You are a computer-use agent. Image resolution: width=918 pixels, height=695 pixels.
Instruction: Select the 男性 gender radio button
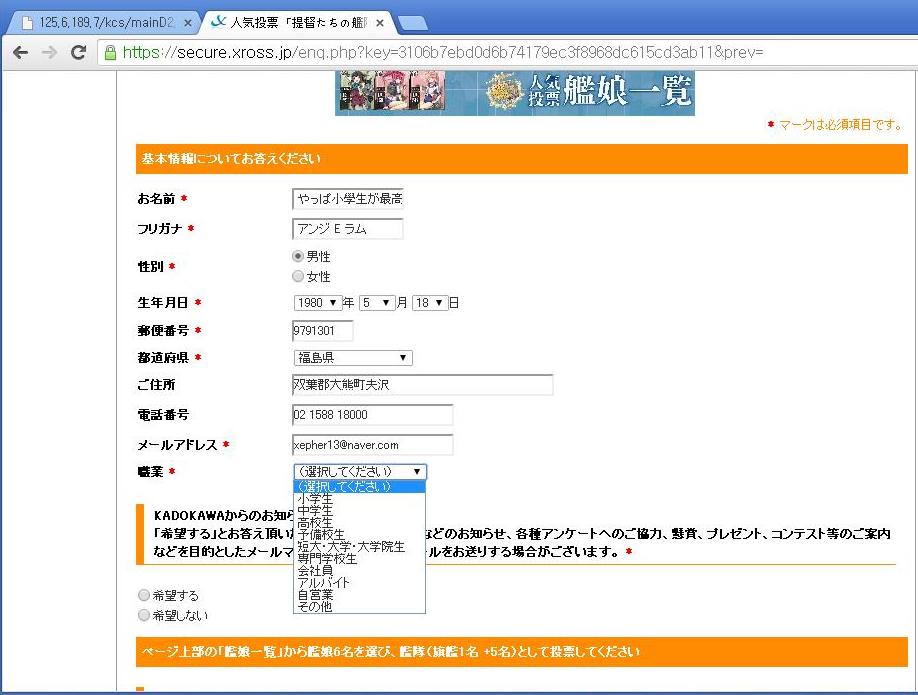(297, 257)
